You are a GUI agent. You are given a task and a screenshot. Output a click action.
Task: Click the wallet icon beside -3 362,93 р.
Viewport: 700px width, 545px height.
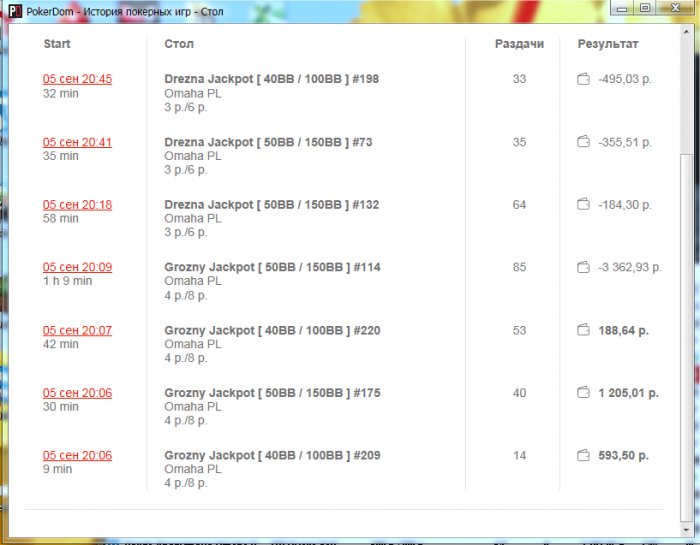[x=583, y=267]
